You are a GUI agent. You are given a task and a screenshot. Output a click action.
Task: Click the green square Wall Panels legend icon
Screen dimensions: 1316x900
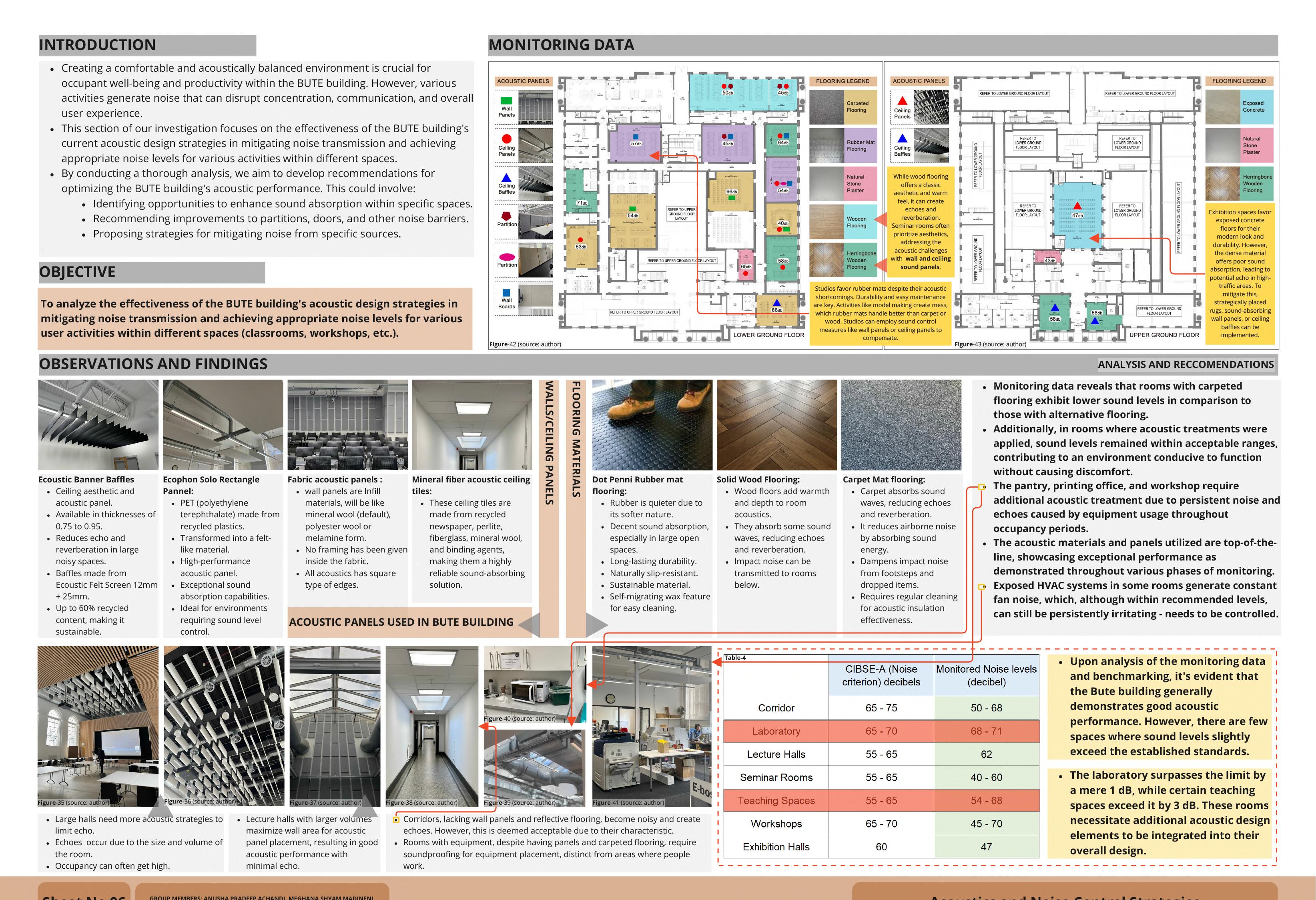[x=506, y=100]
